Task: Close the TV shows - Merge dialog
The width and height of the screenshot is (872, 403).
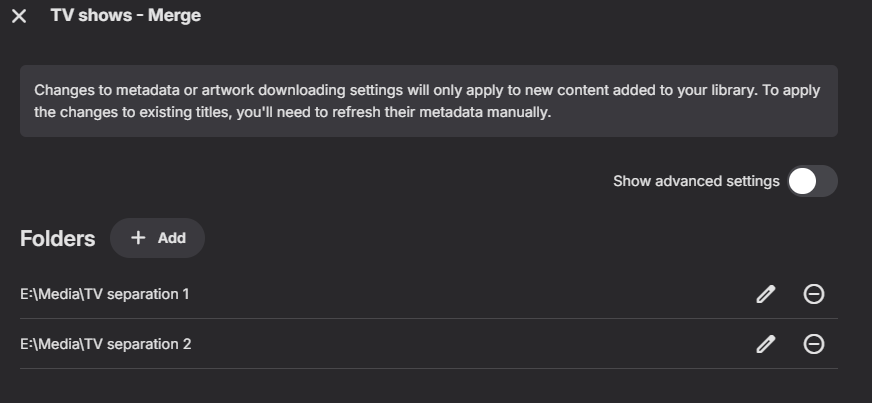Action: point(19,17)
